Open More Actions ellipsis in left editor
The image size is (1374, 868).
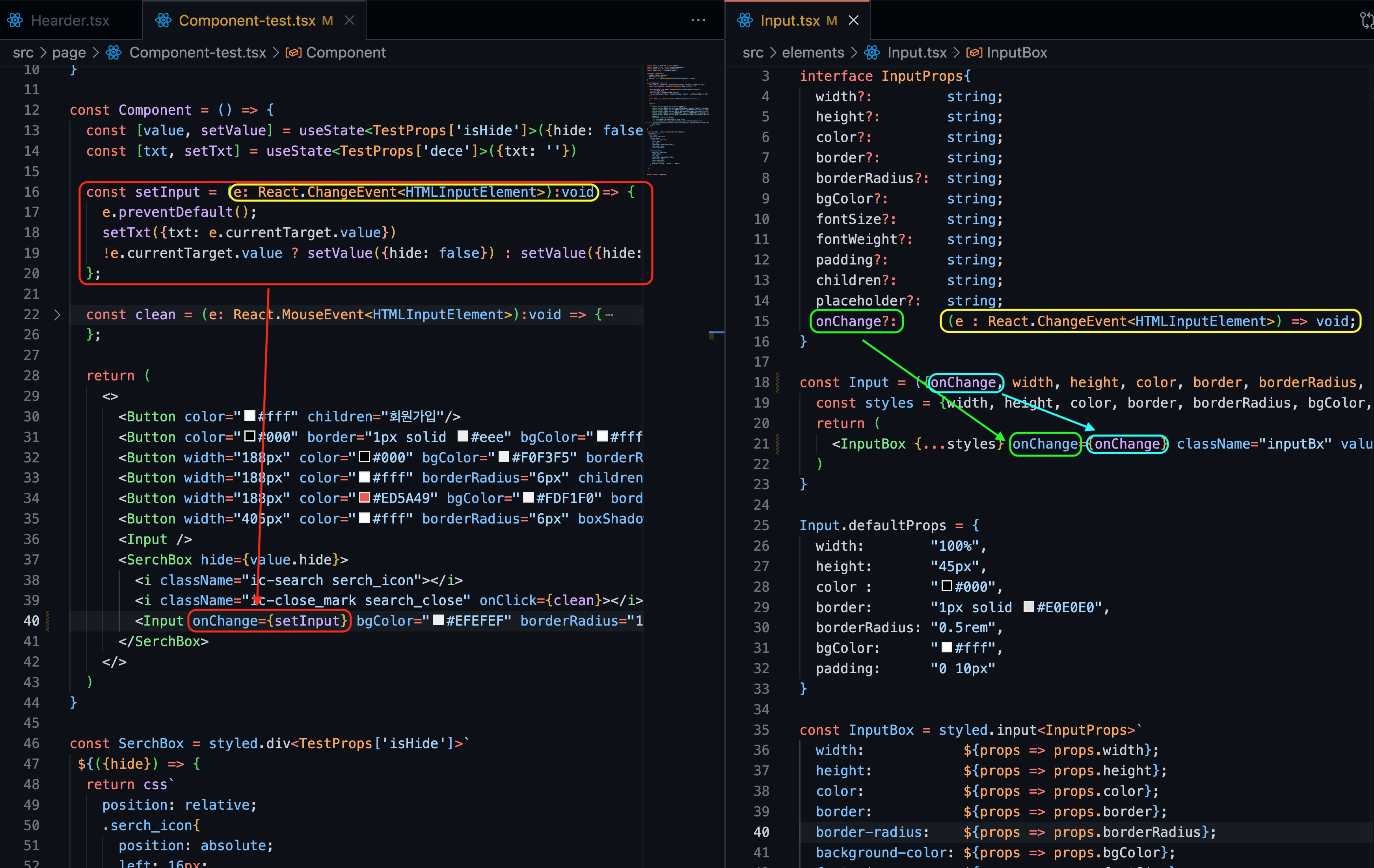698,20
